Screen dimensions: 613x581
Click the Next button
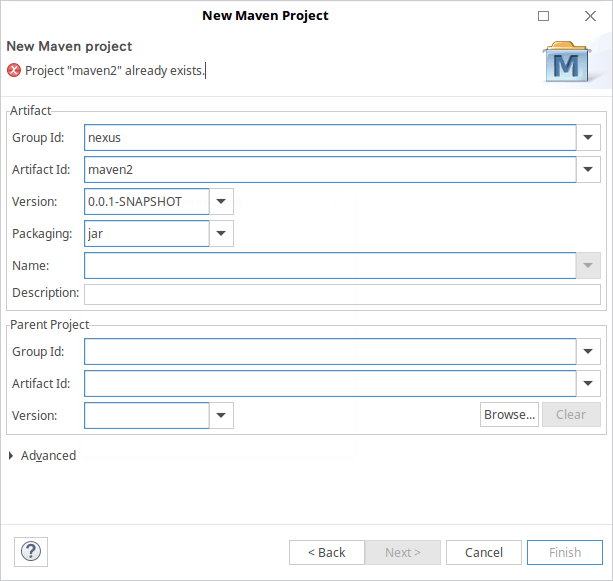point(403,552)
